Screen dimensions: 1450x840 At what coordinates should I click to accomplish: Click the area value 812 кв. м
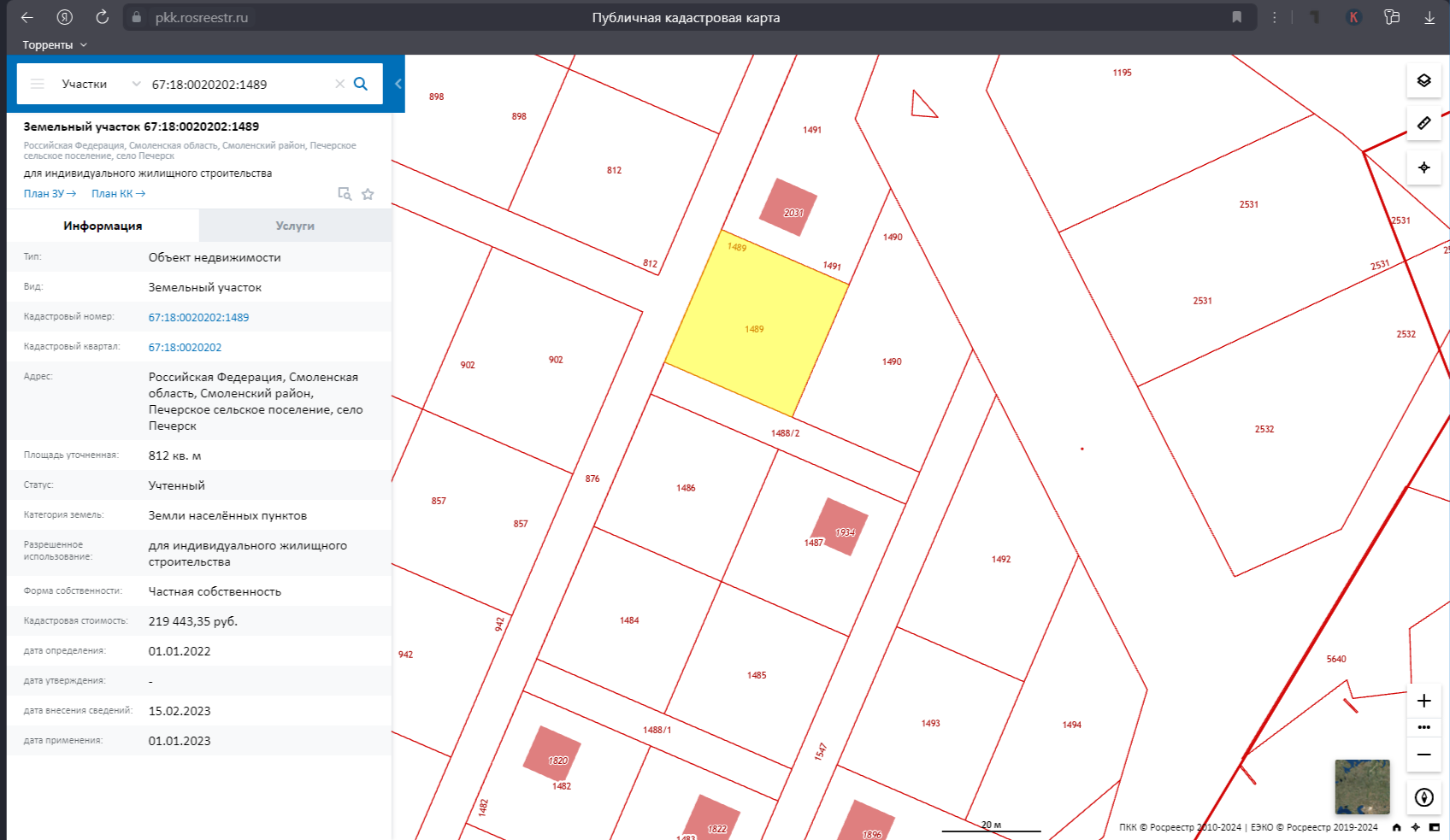[174, 455]
